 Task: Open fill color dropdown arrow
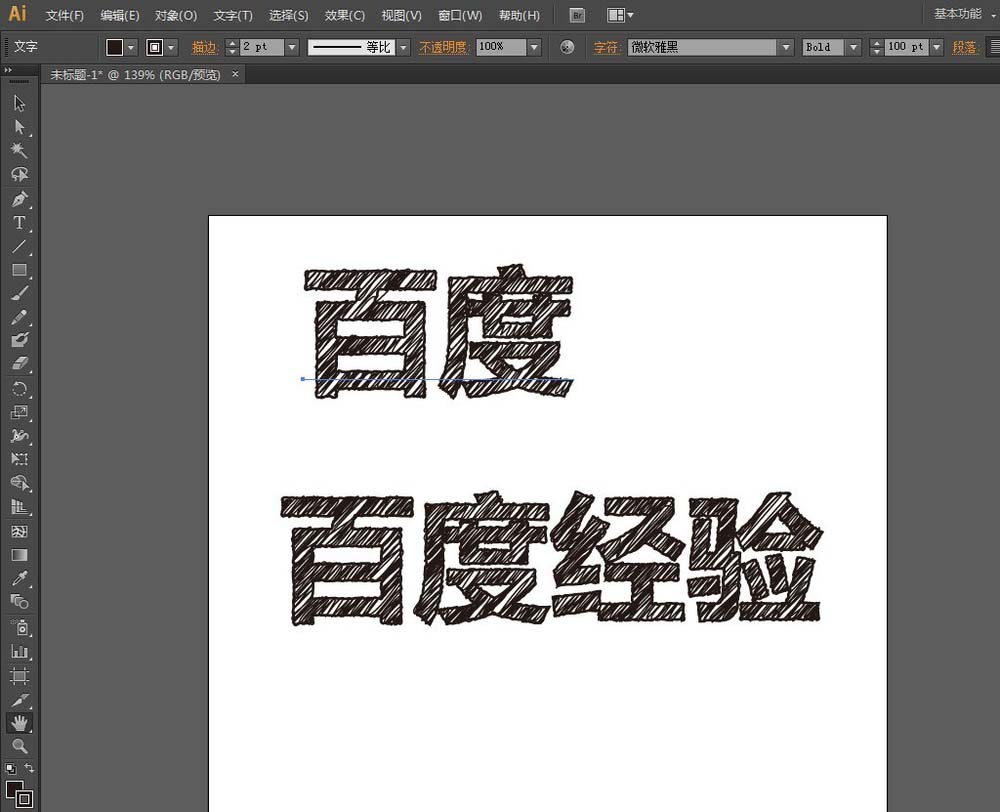coord(131,47)
